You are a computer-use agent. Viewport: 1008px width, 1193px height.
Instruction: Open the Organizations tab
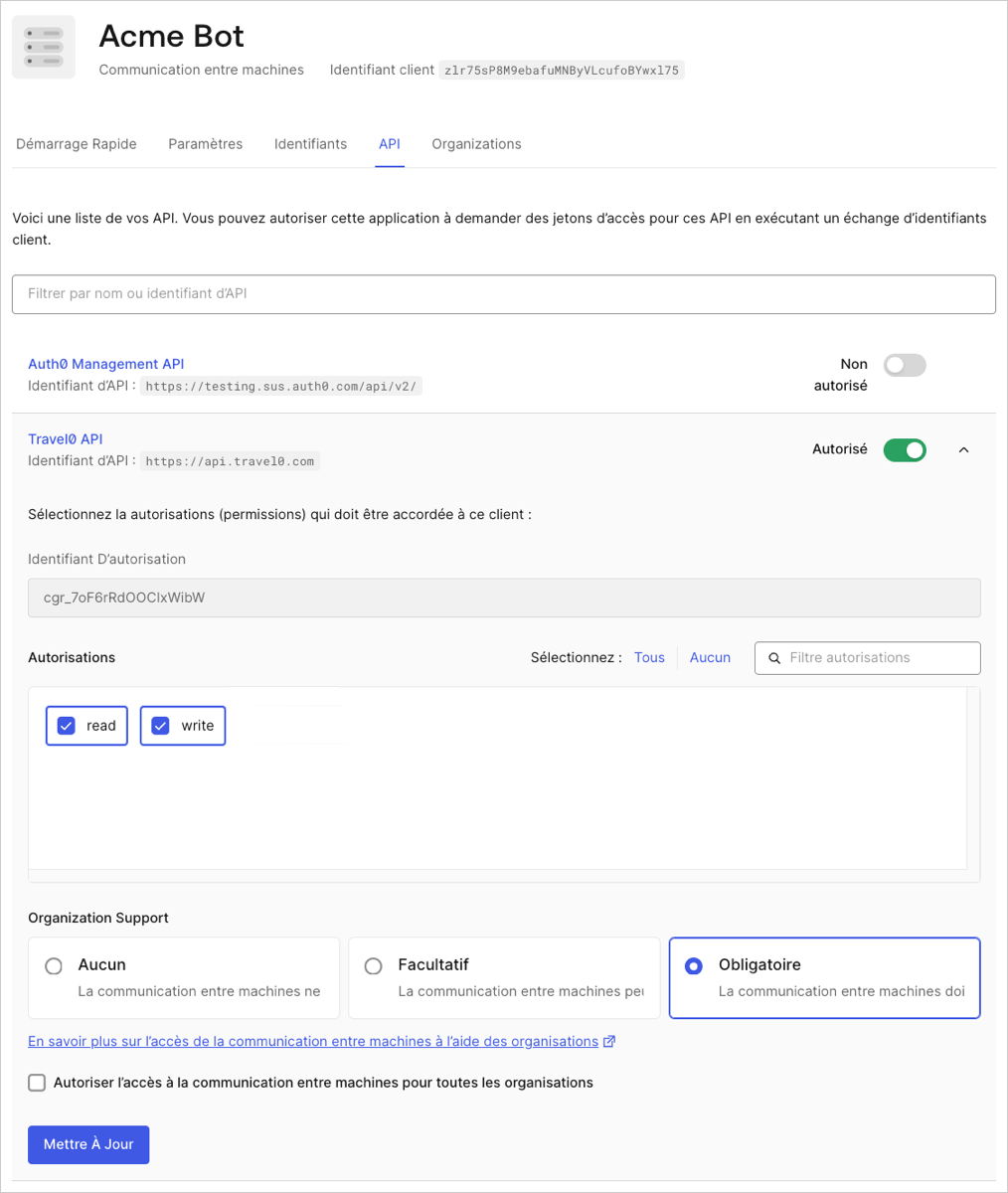pos(476,144)
